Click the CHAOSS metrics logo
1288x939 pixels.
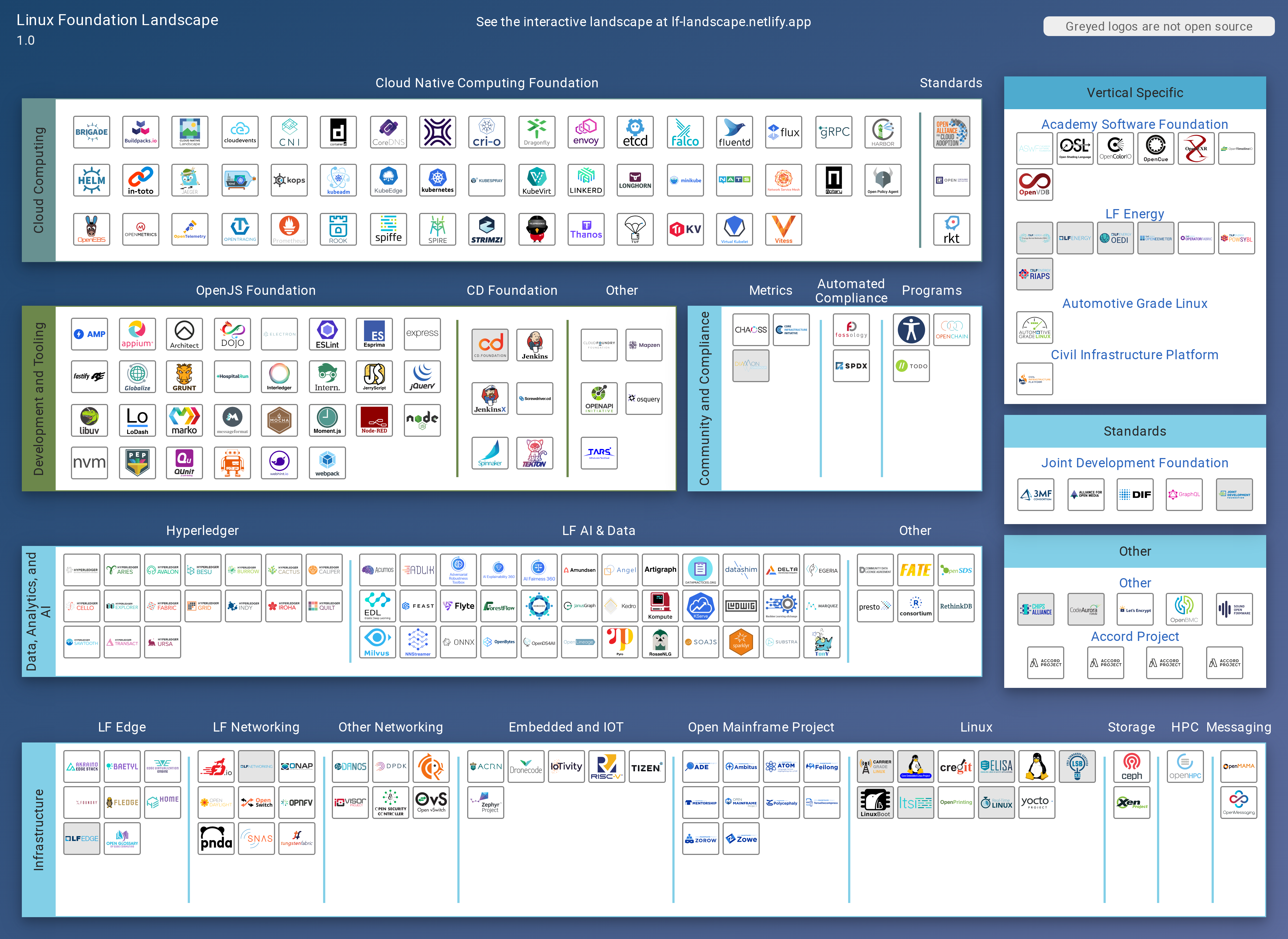[751, 330]
